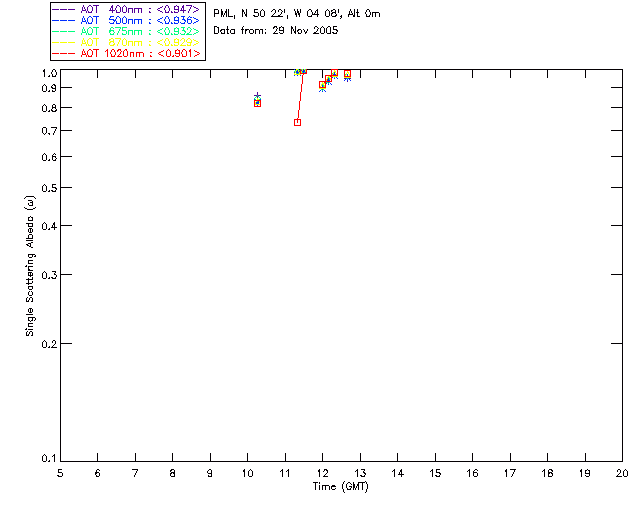The height and width of the screenshot is (512, 640).
Task: Click the x-axis tick label 10
Action: coord(248,473)
